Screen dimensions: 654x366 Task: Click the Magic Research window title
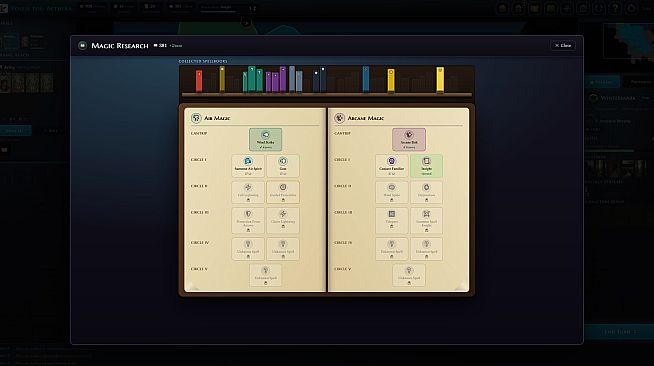(120, 45)
